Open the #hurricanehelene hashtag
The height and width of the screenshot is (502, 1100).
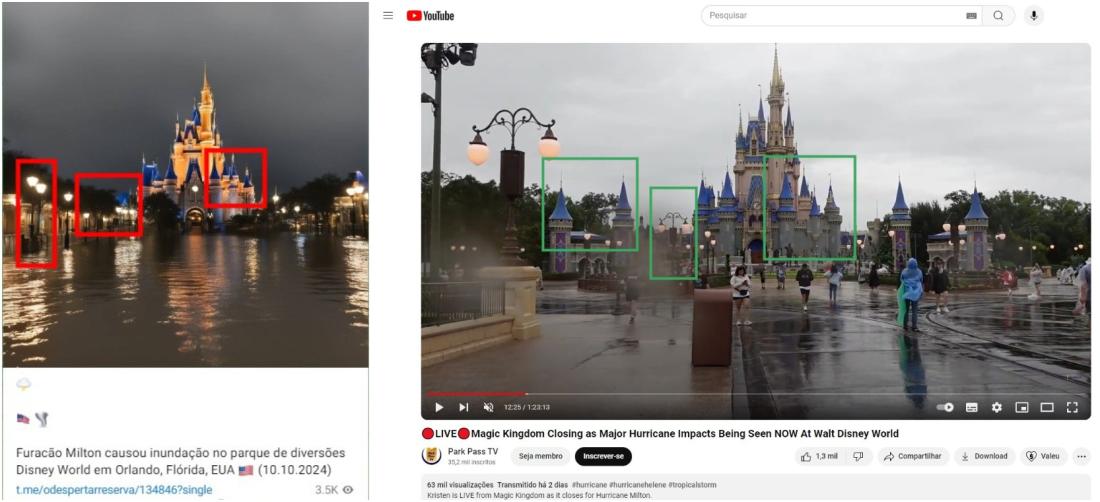click(x=638, y=485)
